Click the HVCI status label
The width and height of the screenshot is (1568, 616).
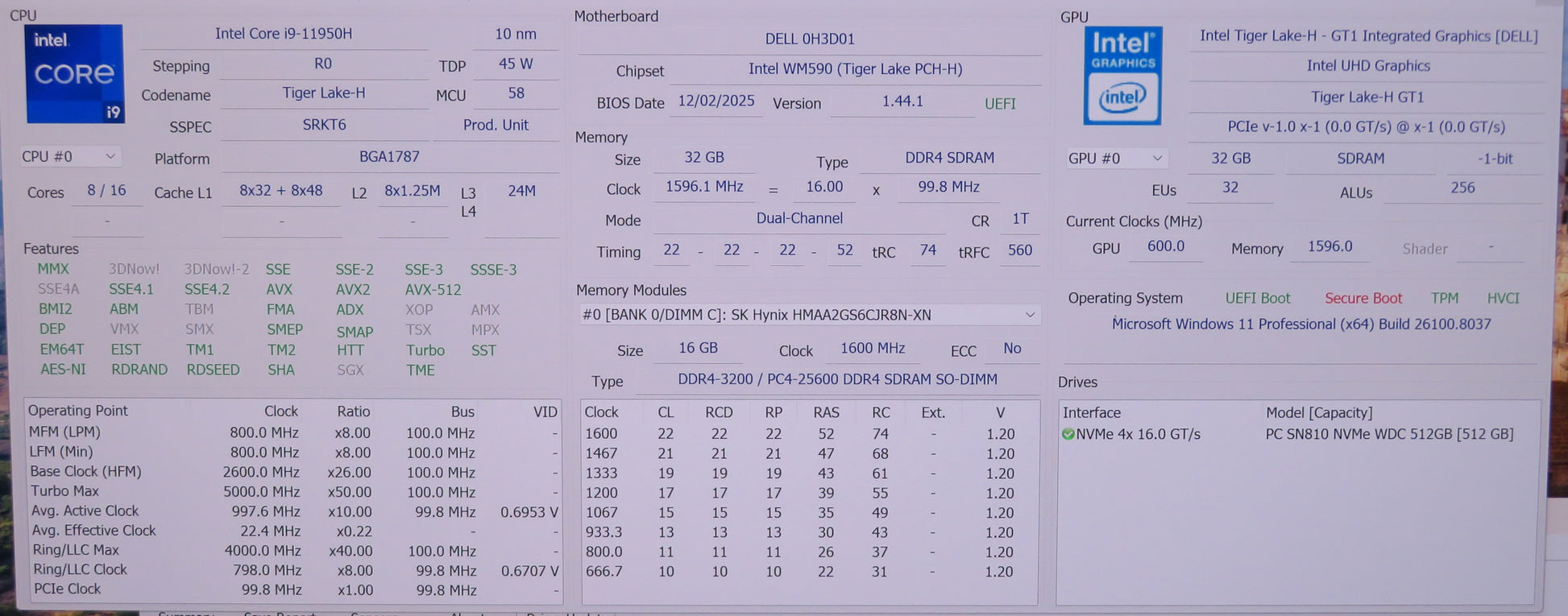coord(1503,298)
